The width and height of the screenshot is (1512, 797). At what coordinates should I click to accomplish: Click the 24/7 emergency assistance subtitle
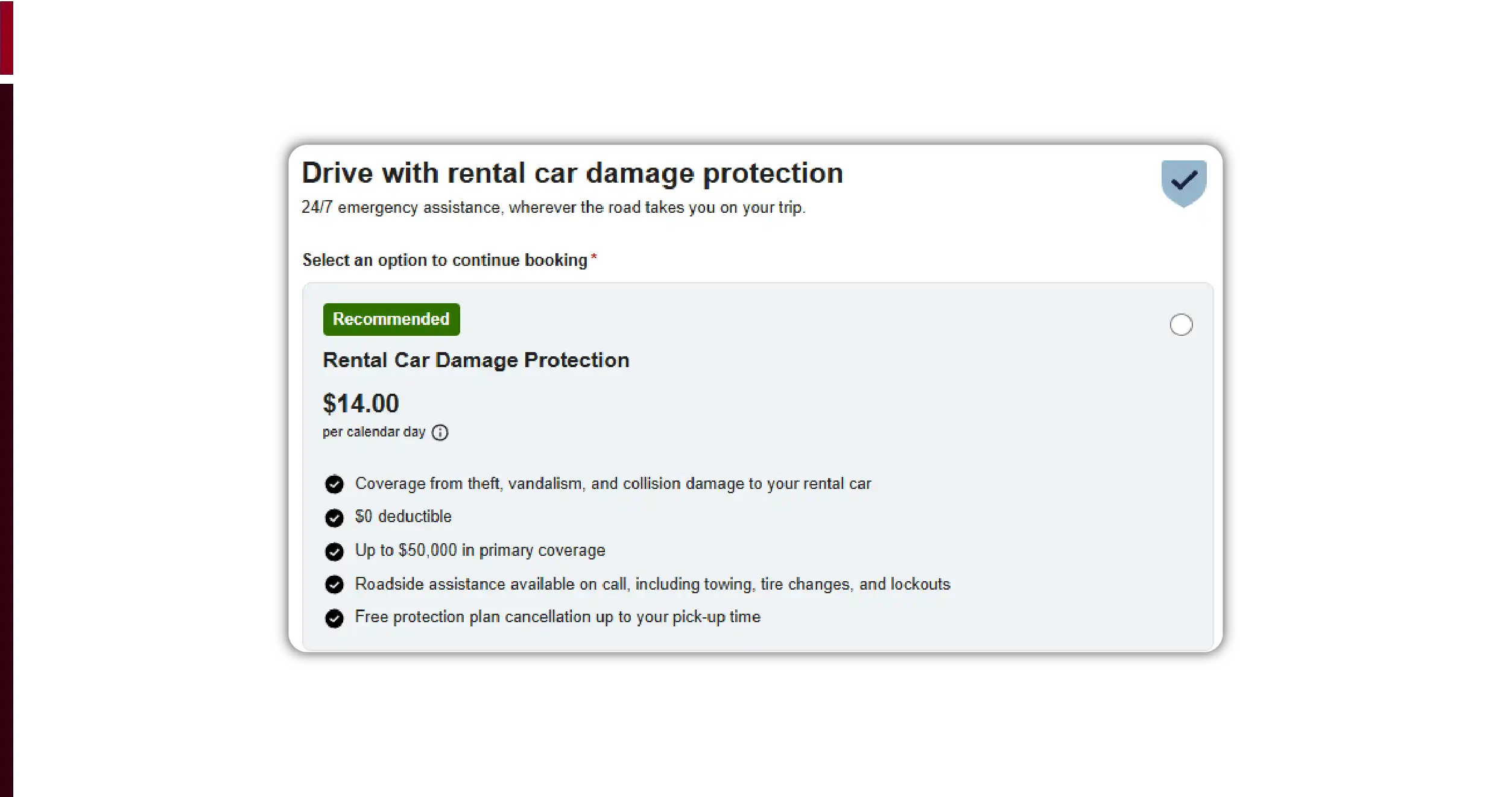553,207
